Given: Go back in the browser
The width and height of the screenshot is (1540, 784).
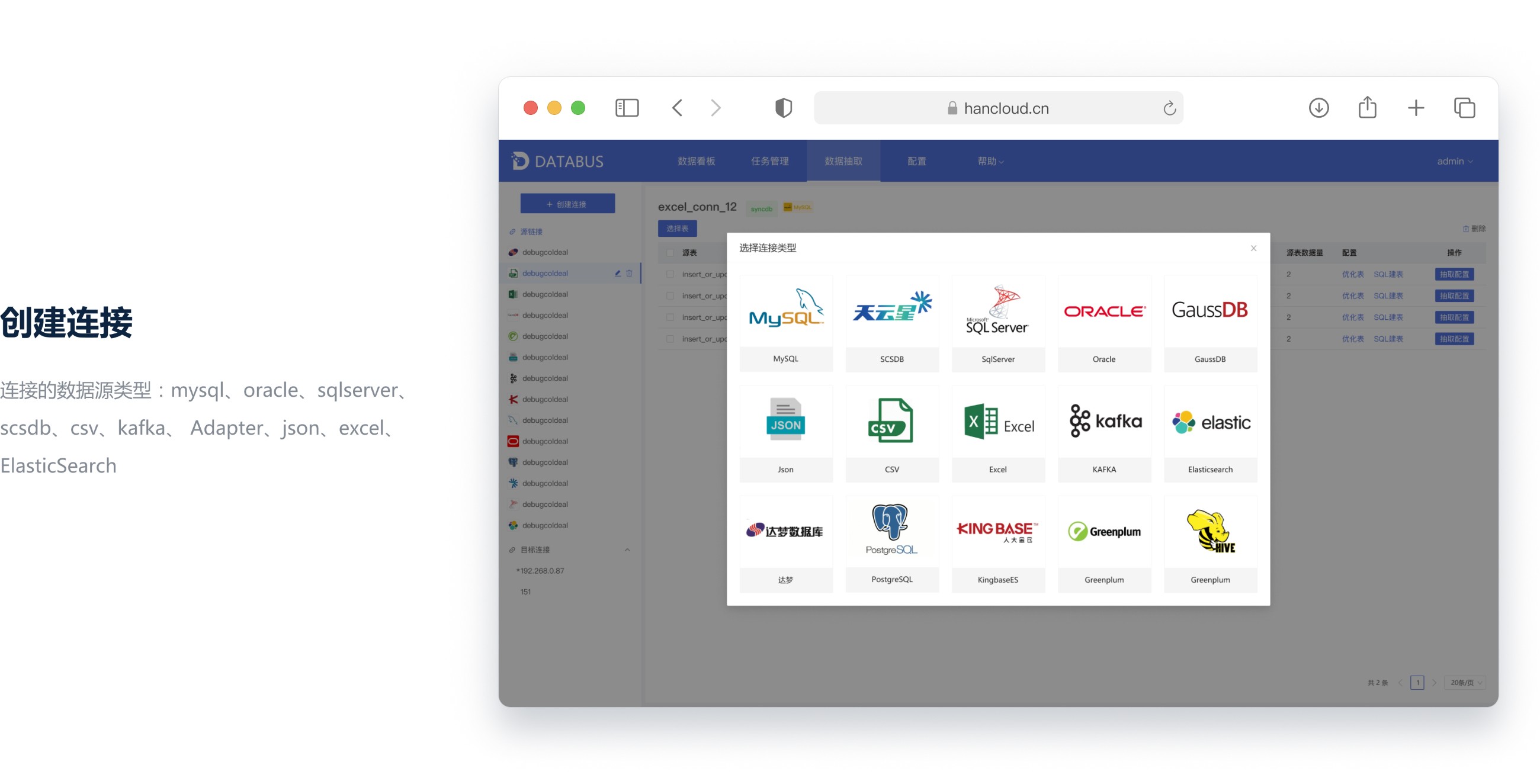Looking at the screenshot, I should (x=678, y=108).
